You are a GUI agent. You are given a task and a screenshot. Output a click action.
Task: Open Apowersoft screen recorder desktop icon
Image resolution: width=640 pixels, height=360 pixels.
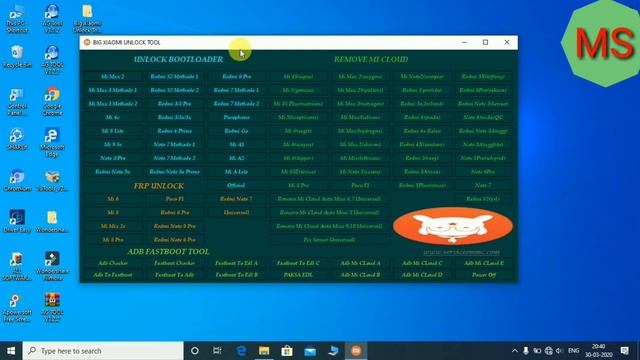(x=17, y=308)
